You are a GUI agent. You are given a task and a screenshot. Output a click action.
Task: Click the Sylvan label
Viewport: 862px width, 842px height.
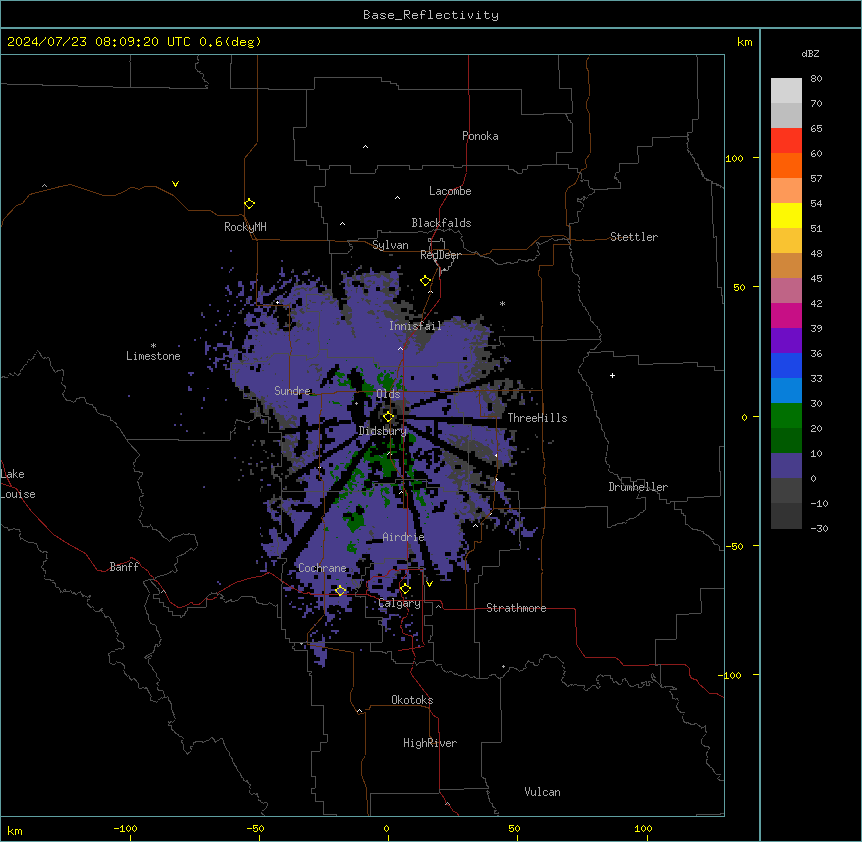tap(390, 245)
